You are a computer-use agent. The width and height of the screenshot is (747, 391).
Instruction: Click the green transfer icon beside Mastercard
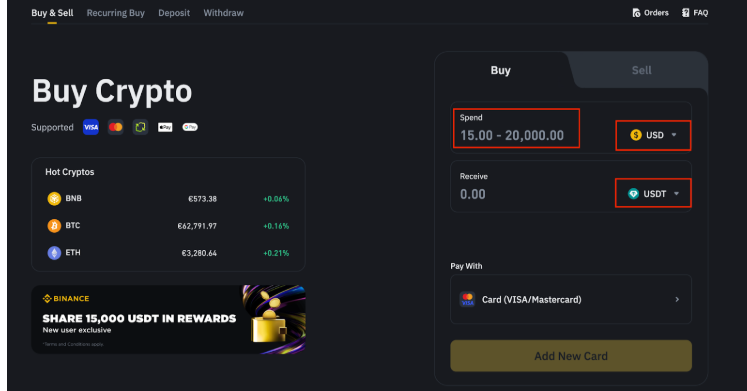pyautogui.click(x=140, y=127)
